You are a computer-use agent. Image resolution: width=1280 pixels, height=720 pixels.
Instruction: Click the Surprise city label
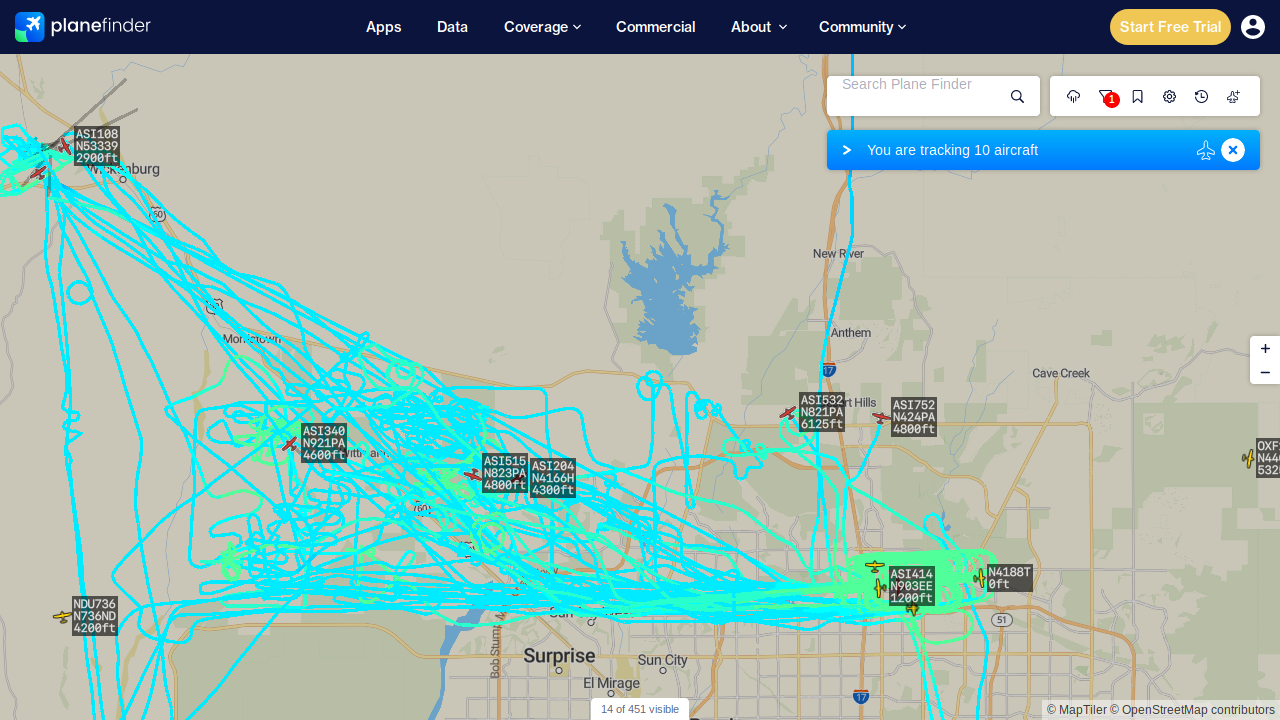click(x=559, y=656)
